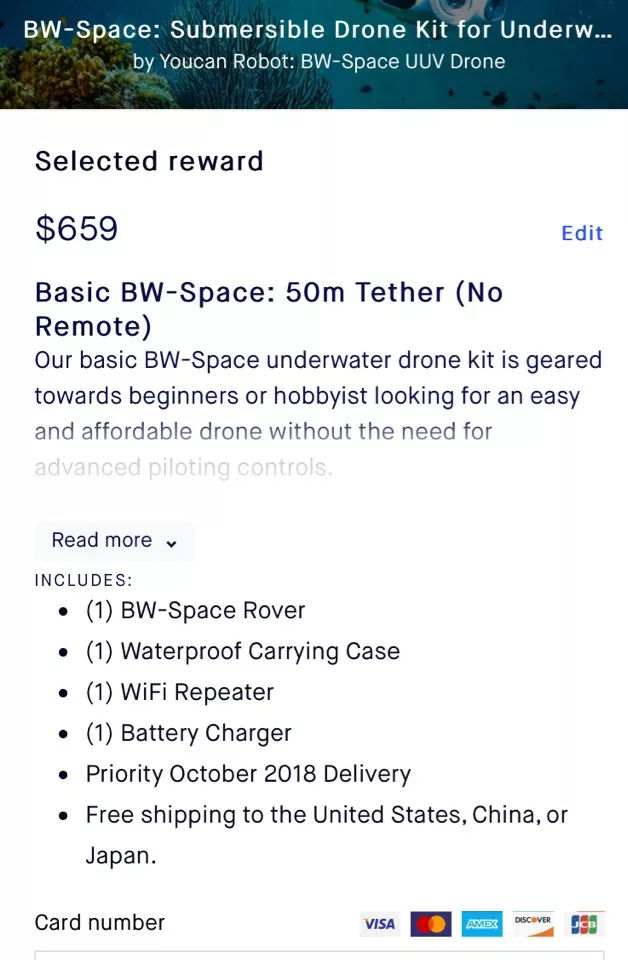Click the Card number label

click(x=100, y=922)
